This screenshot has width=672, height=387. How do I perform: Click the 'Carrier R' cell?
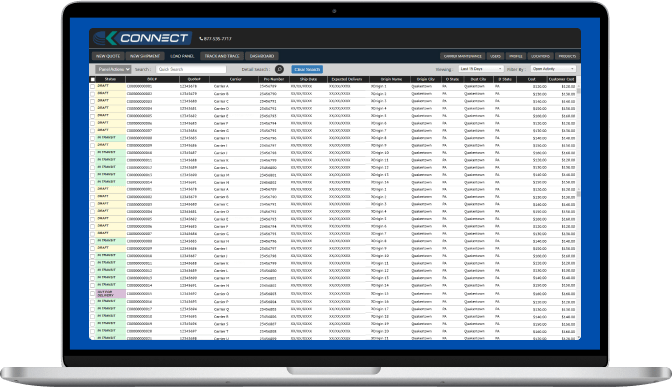pos(221,316)
